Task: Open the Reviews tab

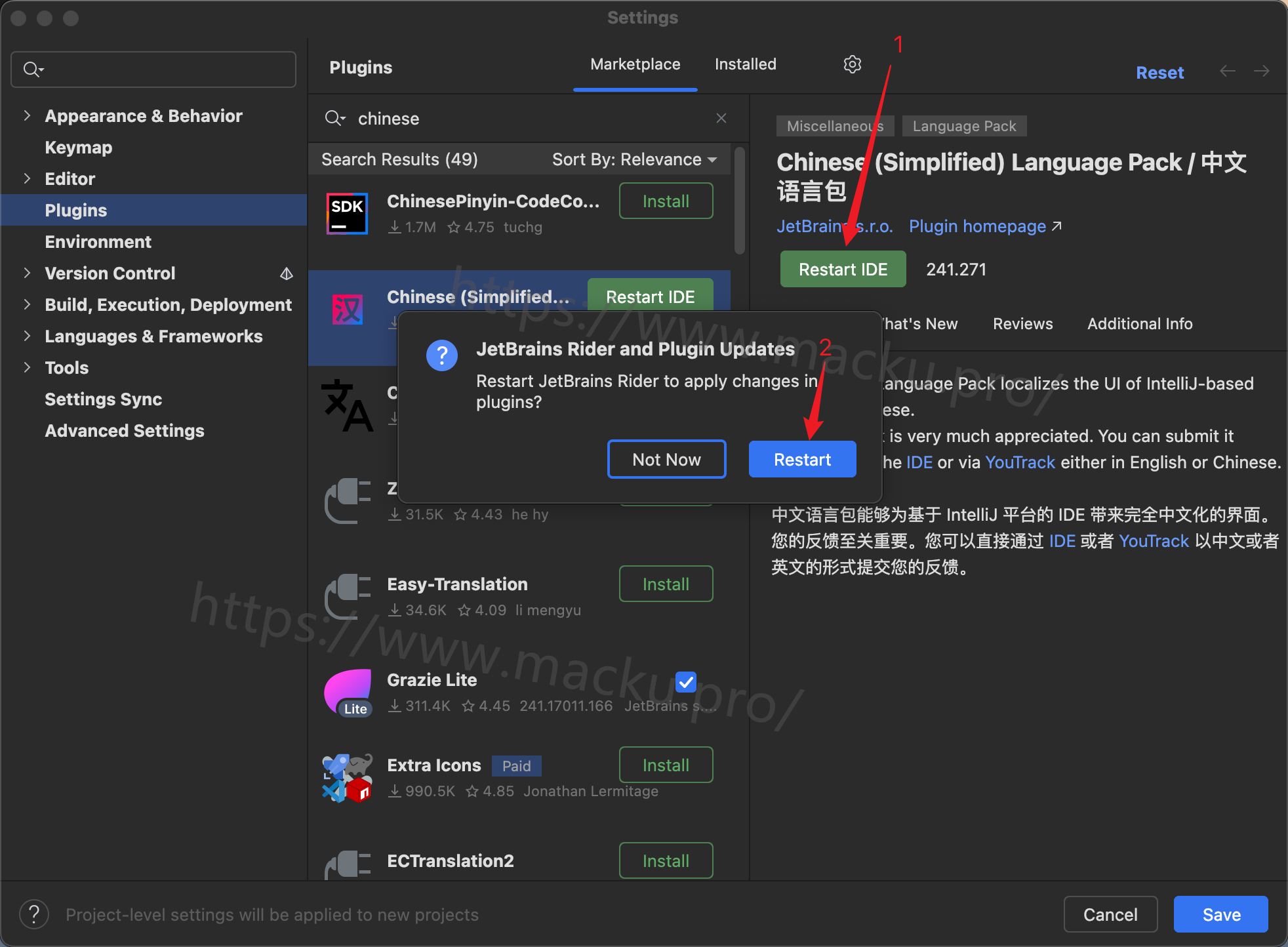Action: coord(1022,324)
